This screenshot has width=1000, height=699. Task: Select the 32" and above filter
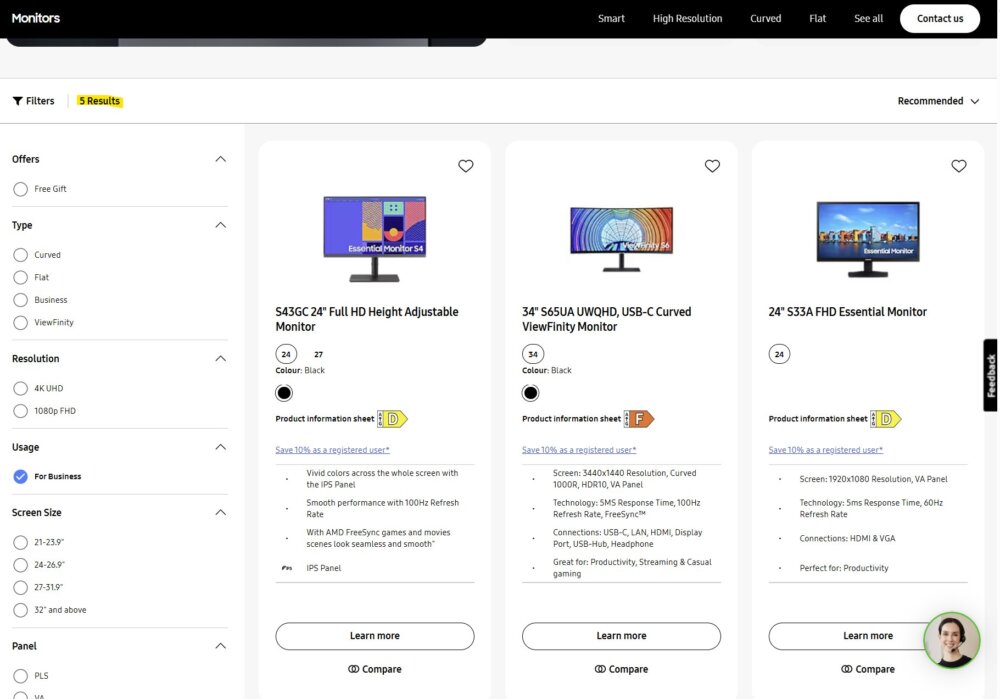(20, 610)
